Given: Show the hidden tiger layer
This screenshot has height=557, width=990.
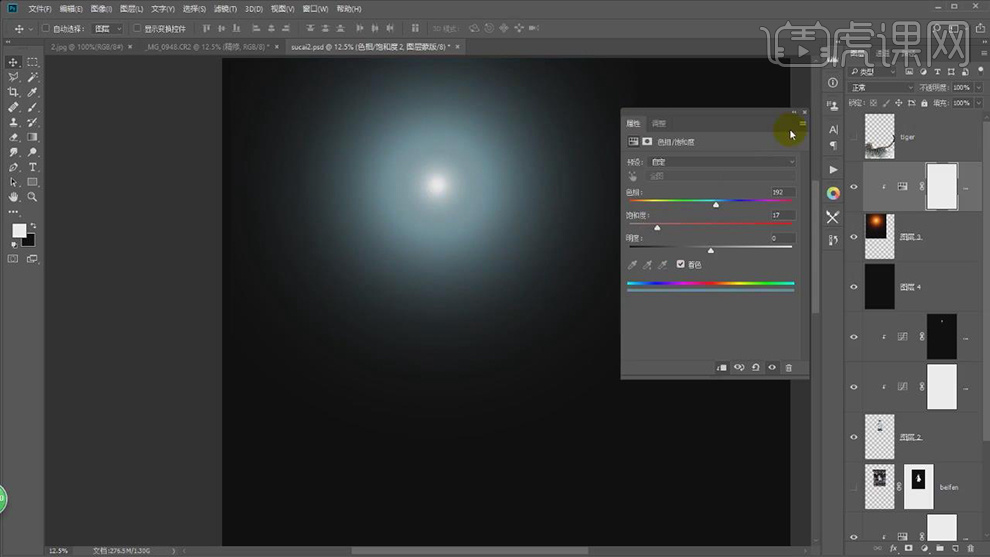Looking at the screenshot, I should 853,137.
